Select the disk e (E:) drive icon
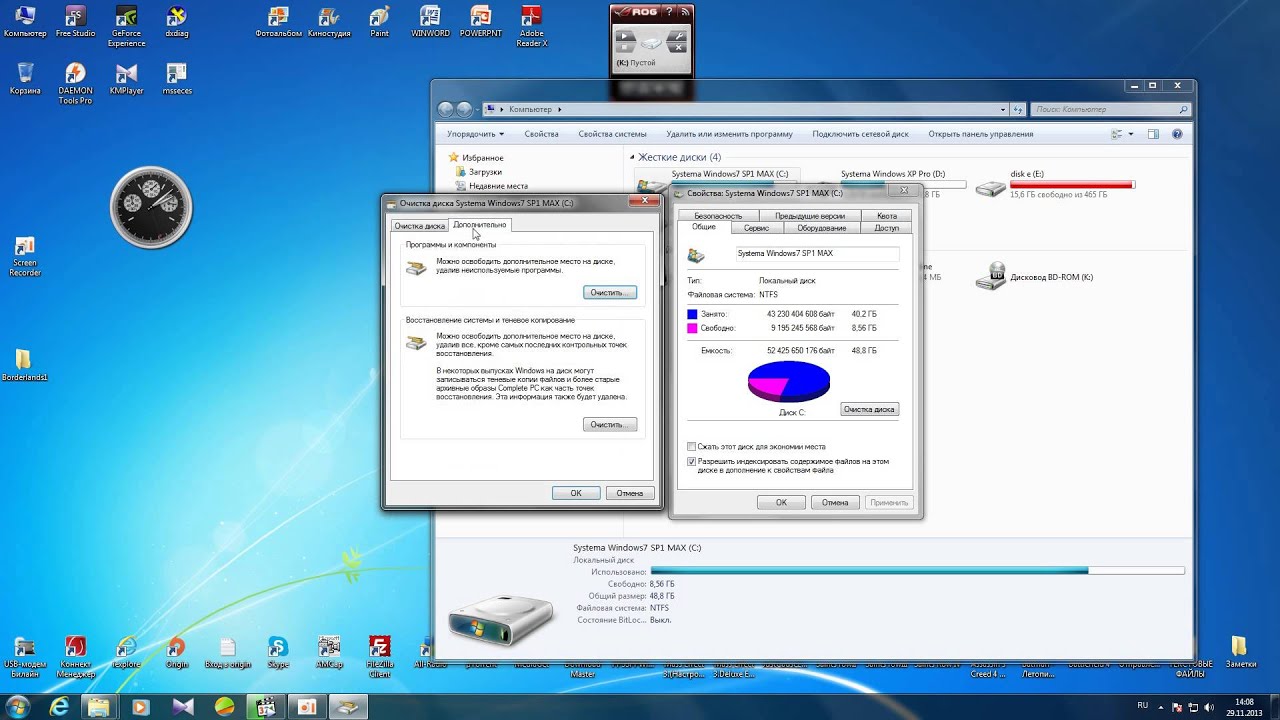 991,188
